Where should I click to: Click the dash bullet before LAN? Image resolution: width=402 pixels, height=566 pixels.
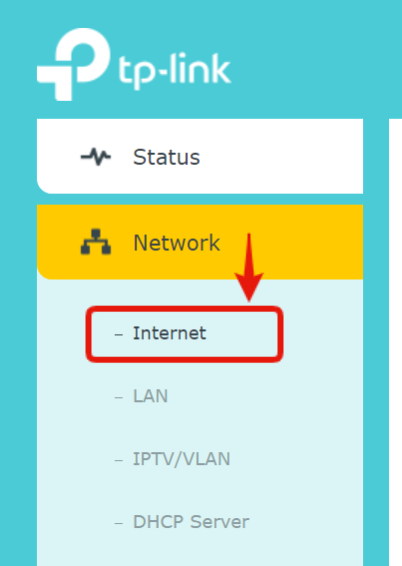pos(119,398)
